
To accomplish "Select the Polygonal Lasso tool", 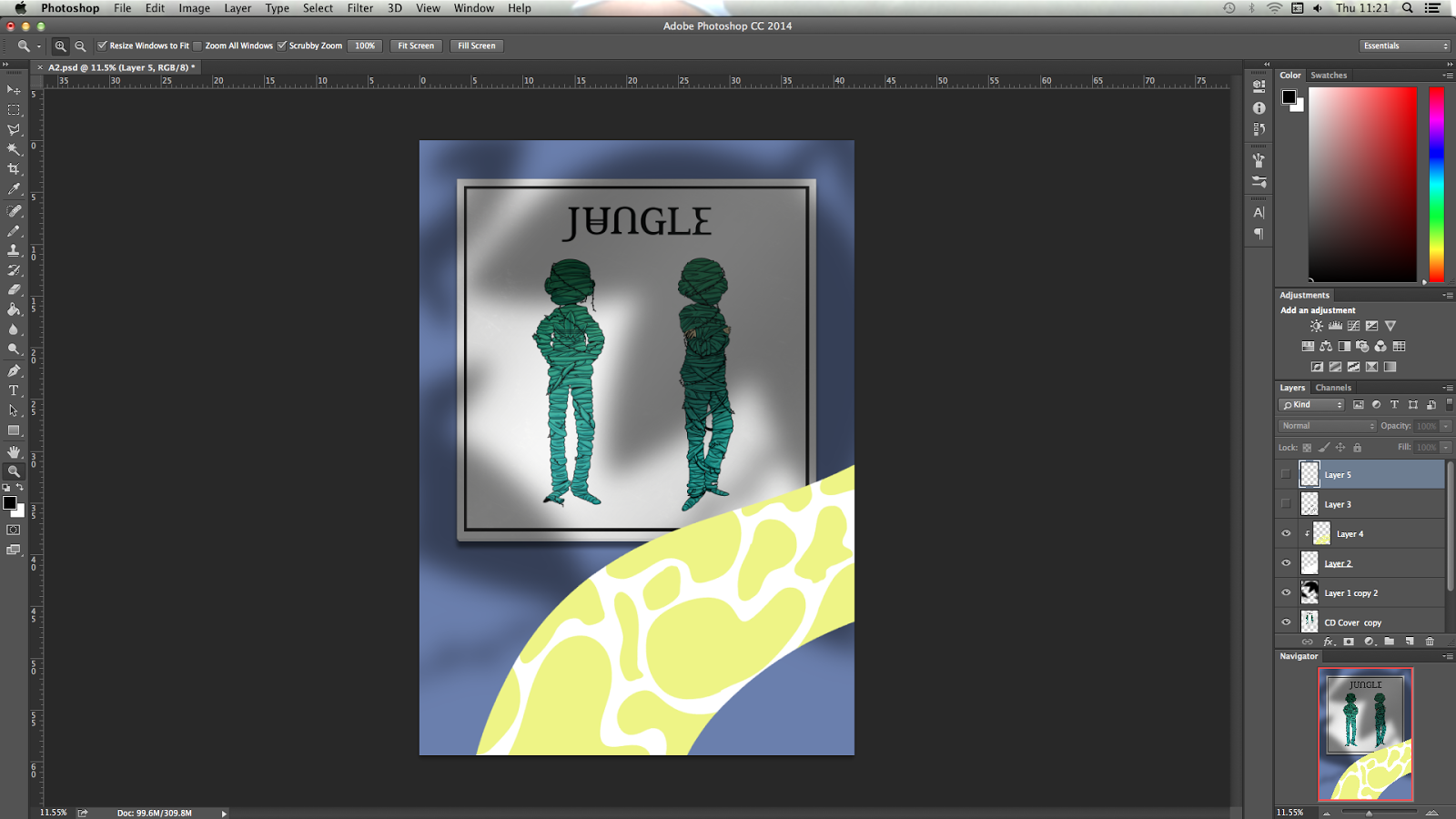I will pyautogui.click(x=14, y=129).
